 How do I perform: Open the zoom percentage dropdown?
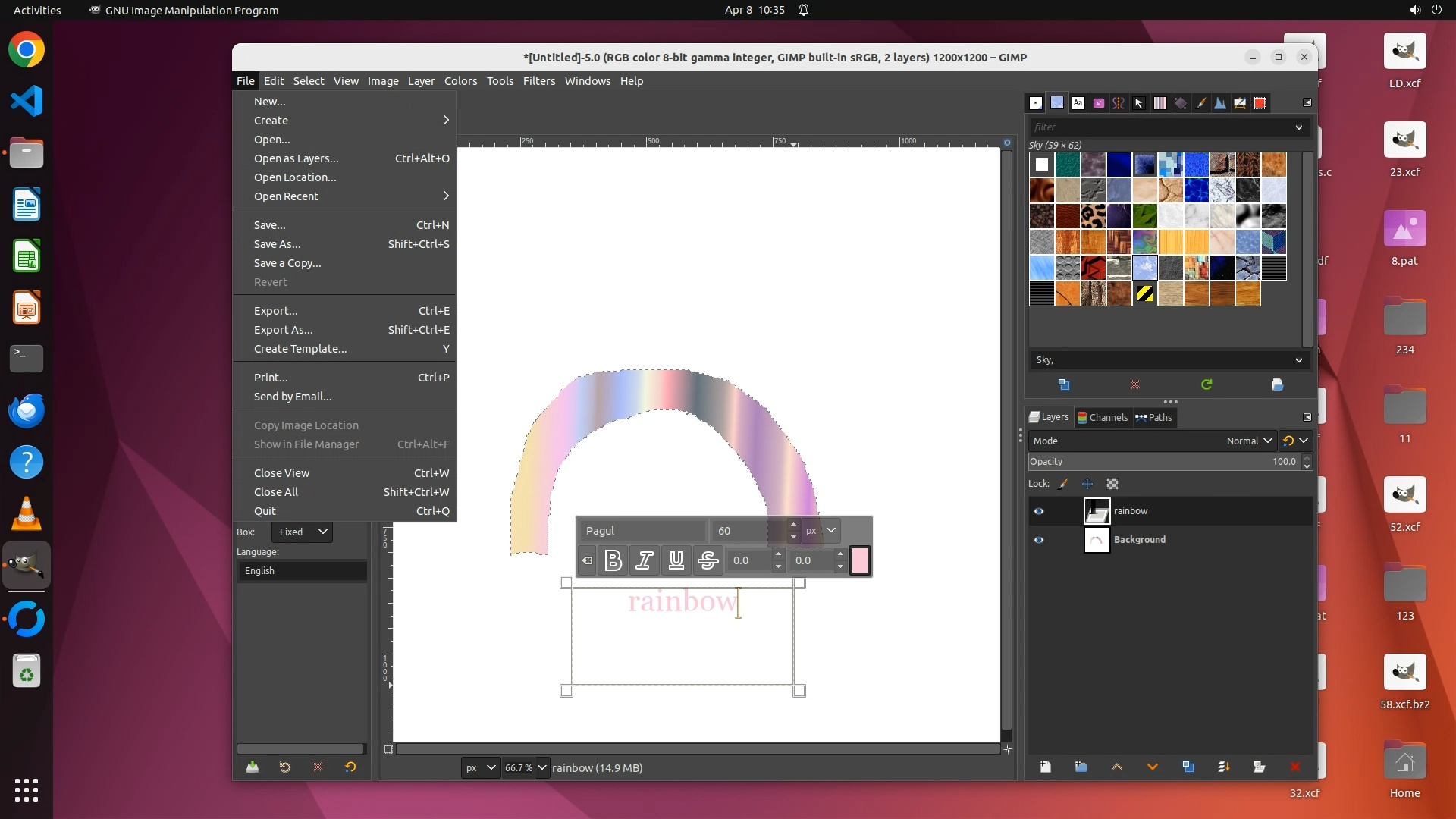pyautogui.click(x=541, y=767)
